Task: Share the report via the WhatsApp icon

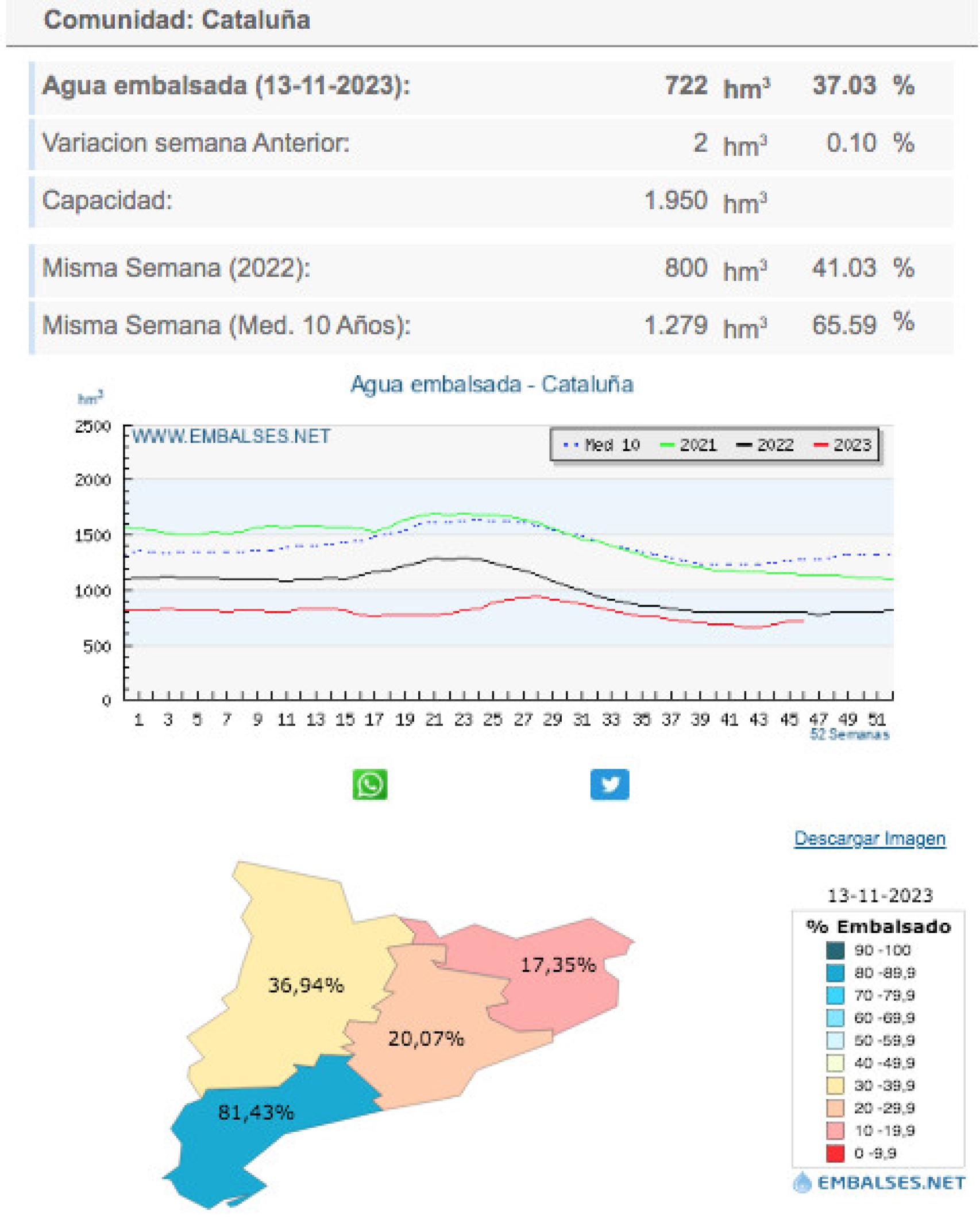Action: [369, 786]
